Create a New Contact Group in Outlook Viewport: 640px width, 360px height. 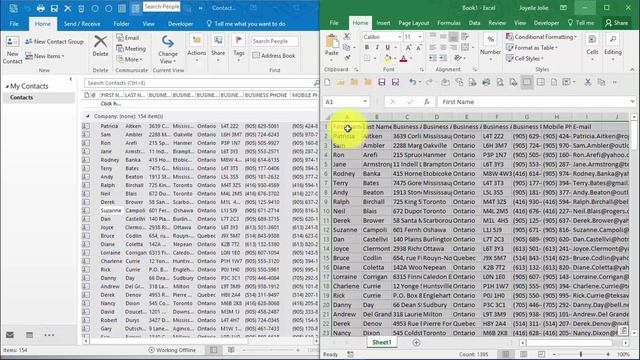54,41
